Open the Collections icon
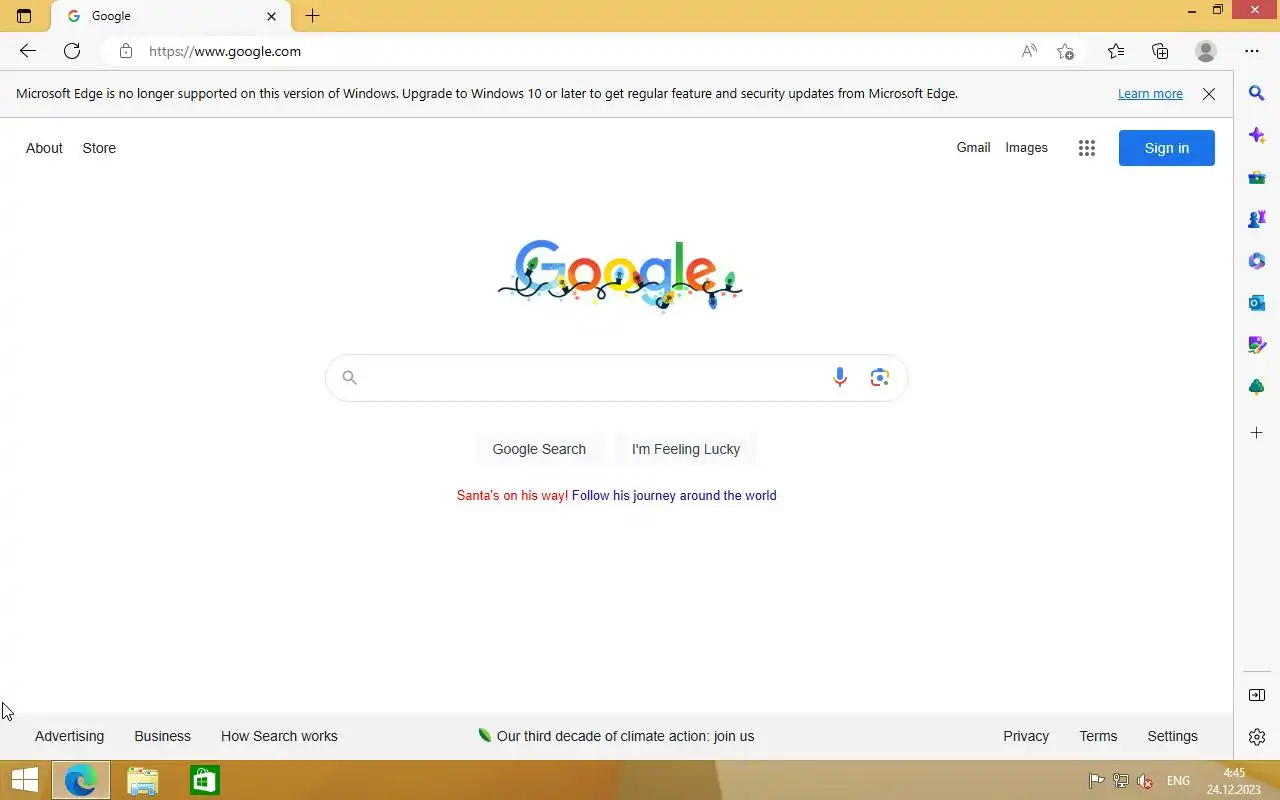This screenshot has width=1280, height=800. point(1160,51)
